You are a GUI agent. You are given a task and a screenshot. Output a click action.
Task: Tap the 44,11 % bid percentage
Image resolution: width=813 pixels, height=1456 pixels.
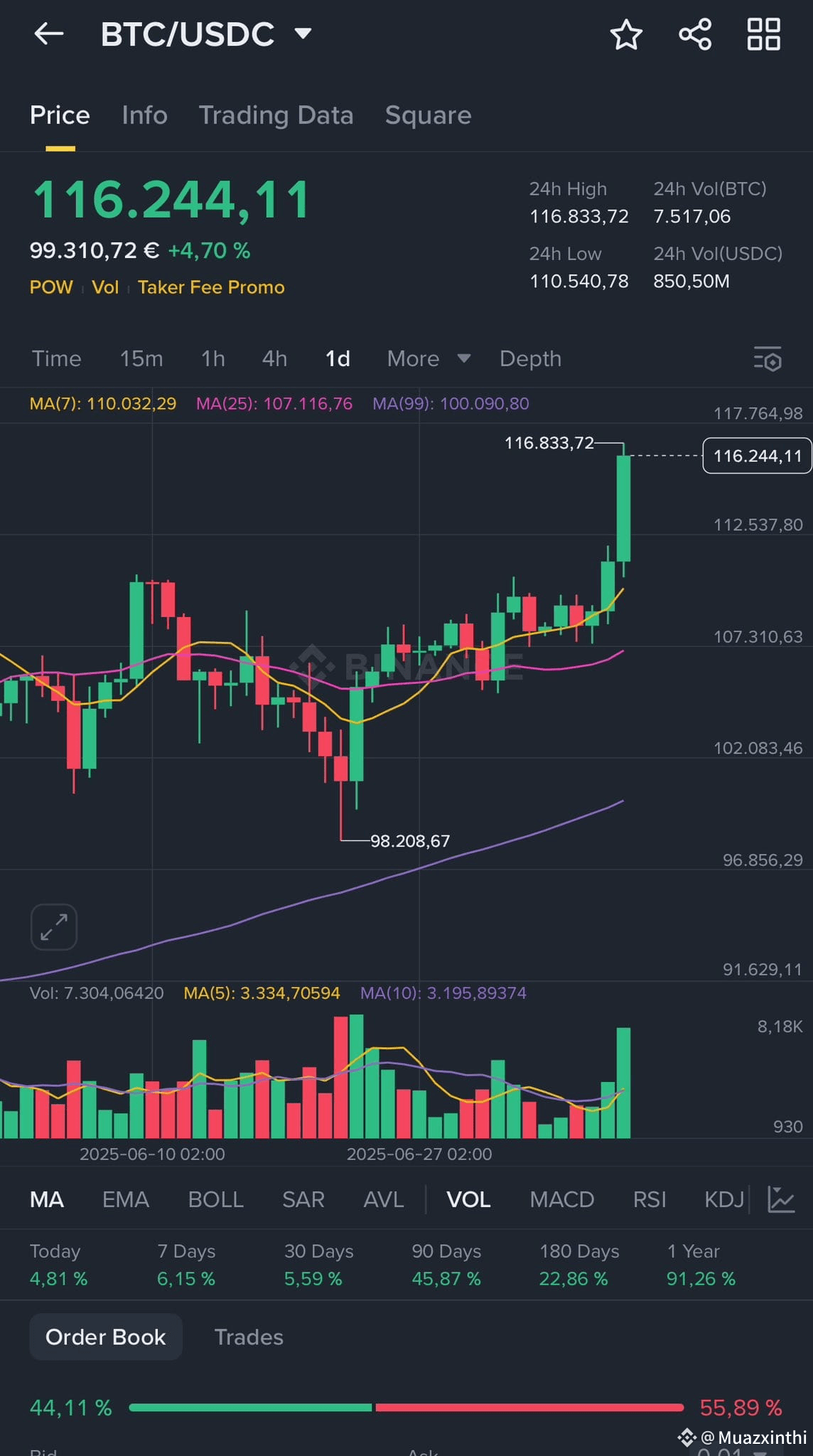[x=71, y=1407]
